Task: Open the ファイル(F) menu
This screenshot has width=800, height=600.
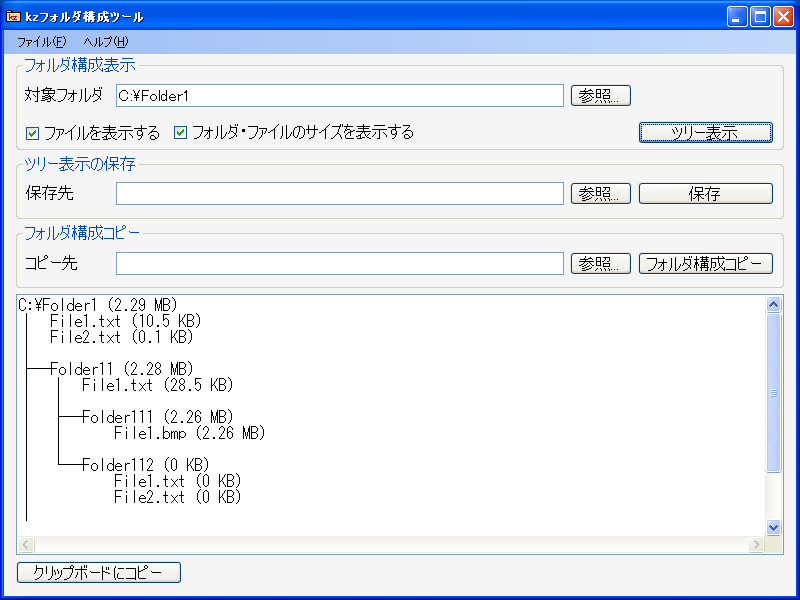Action: click(x=42, y=42)
